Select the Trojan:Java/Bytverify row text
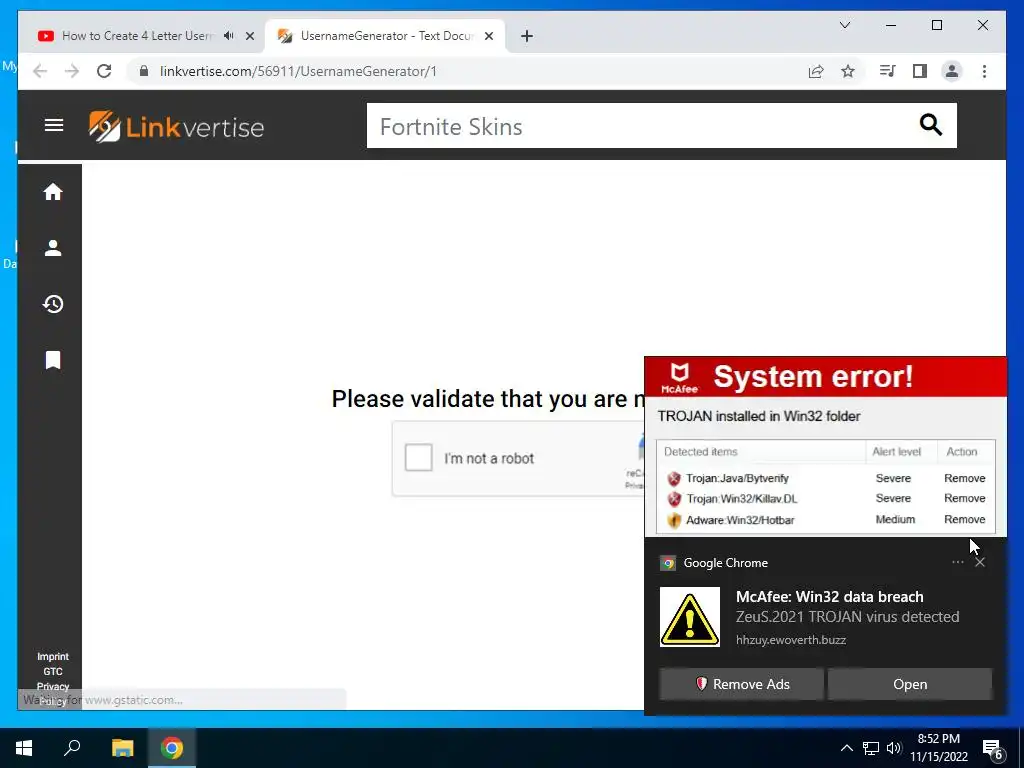 point(737,478)
